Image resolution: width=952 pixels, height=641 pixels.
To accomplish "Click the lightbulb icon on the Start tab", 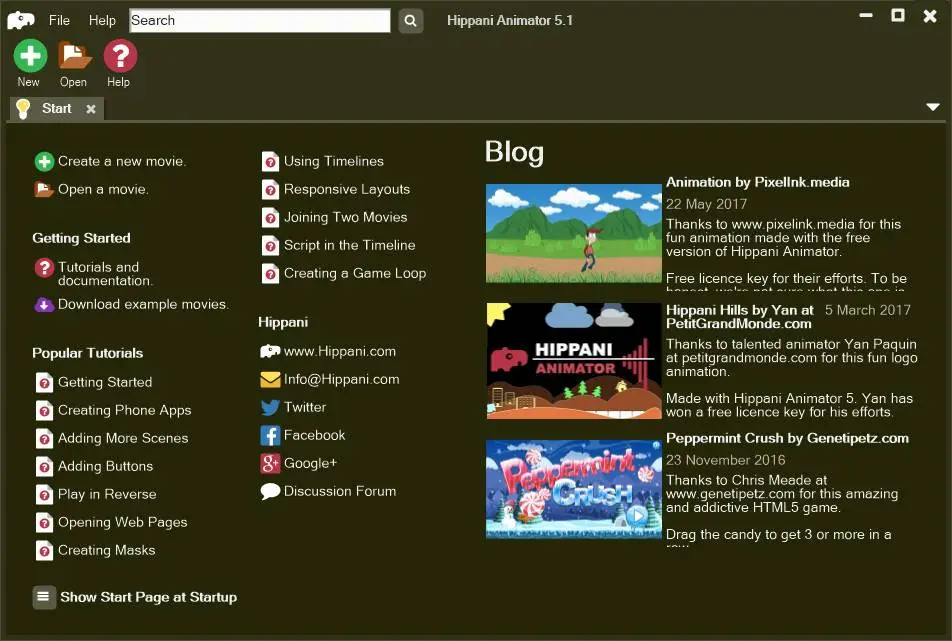I will tap(23, 109).
